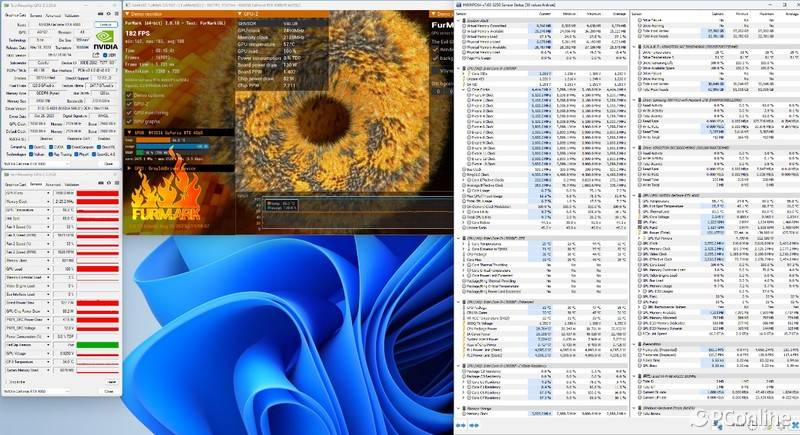Collapse the Core Clocks tree node in HWiNFO
The image size is (800, 435).
[463, 89]
